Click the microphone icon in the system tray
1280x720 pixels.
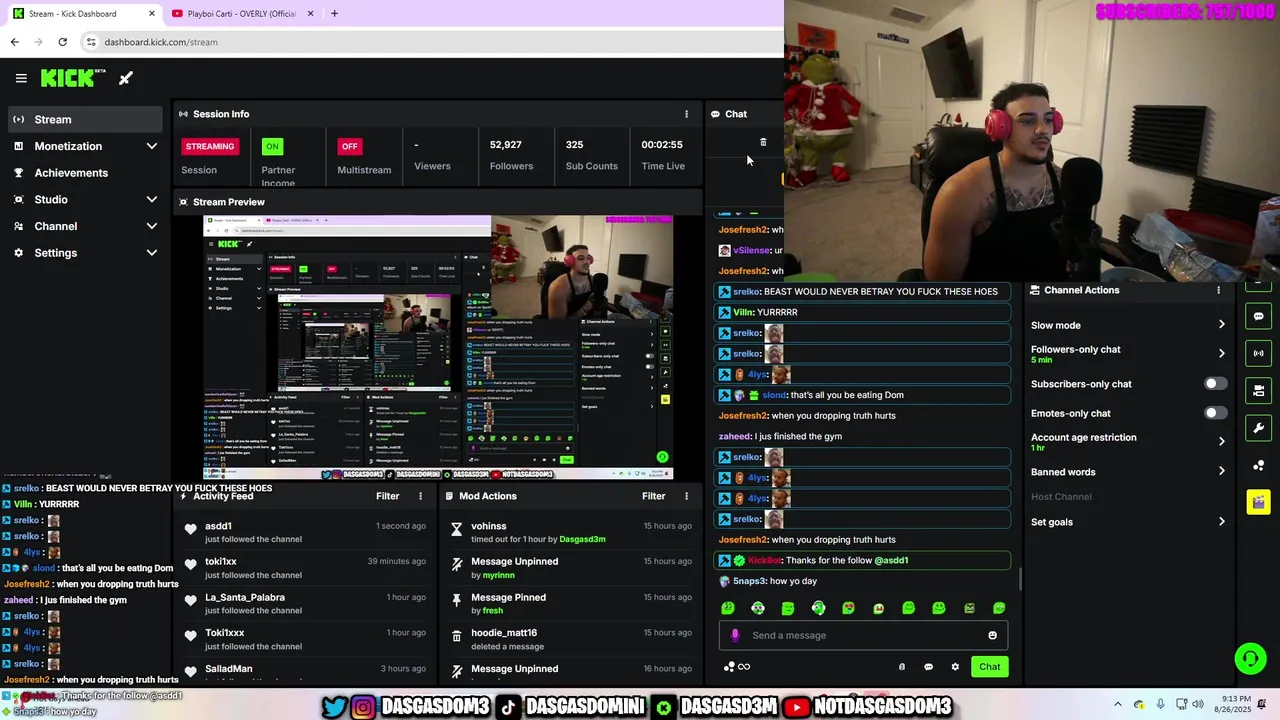pyautogui.click(x=1160, y=705)
